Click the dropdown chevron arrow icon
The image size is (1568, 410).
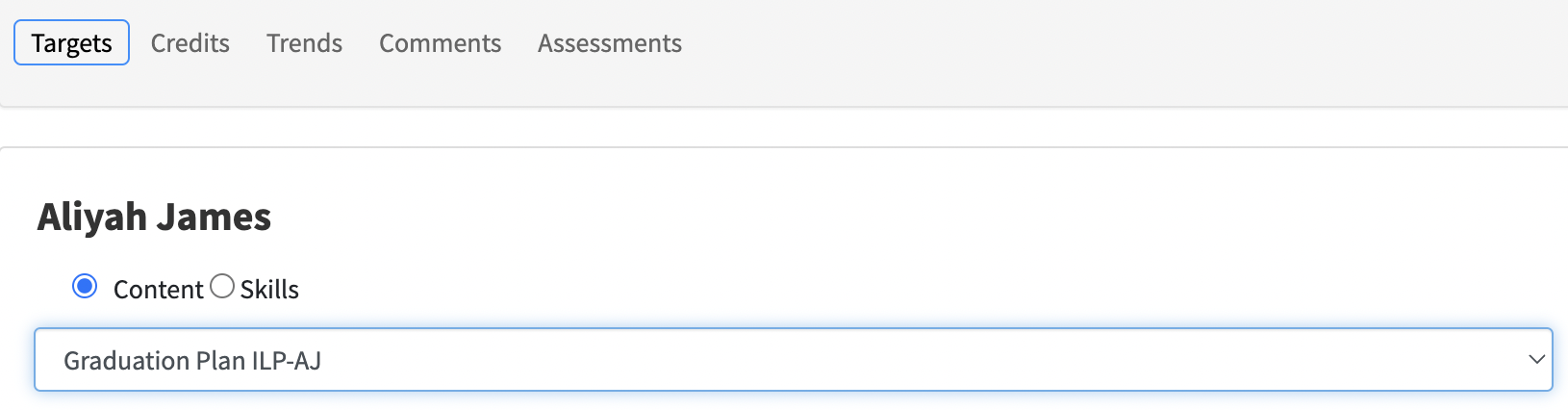pyautogui.click(x=1536, y=360)
